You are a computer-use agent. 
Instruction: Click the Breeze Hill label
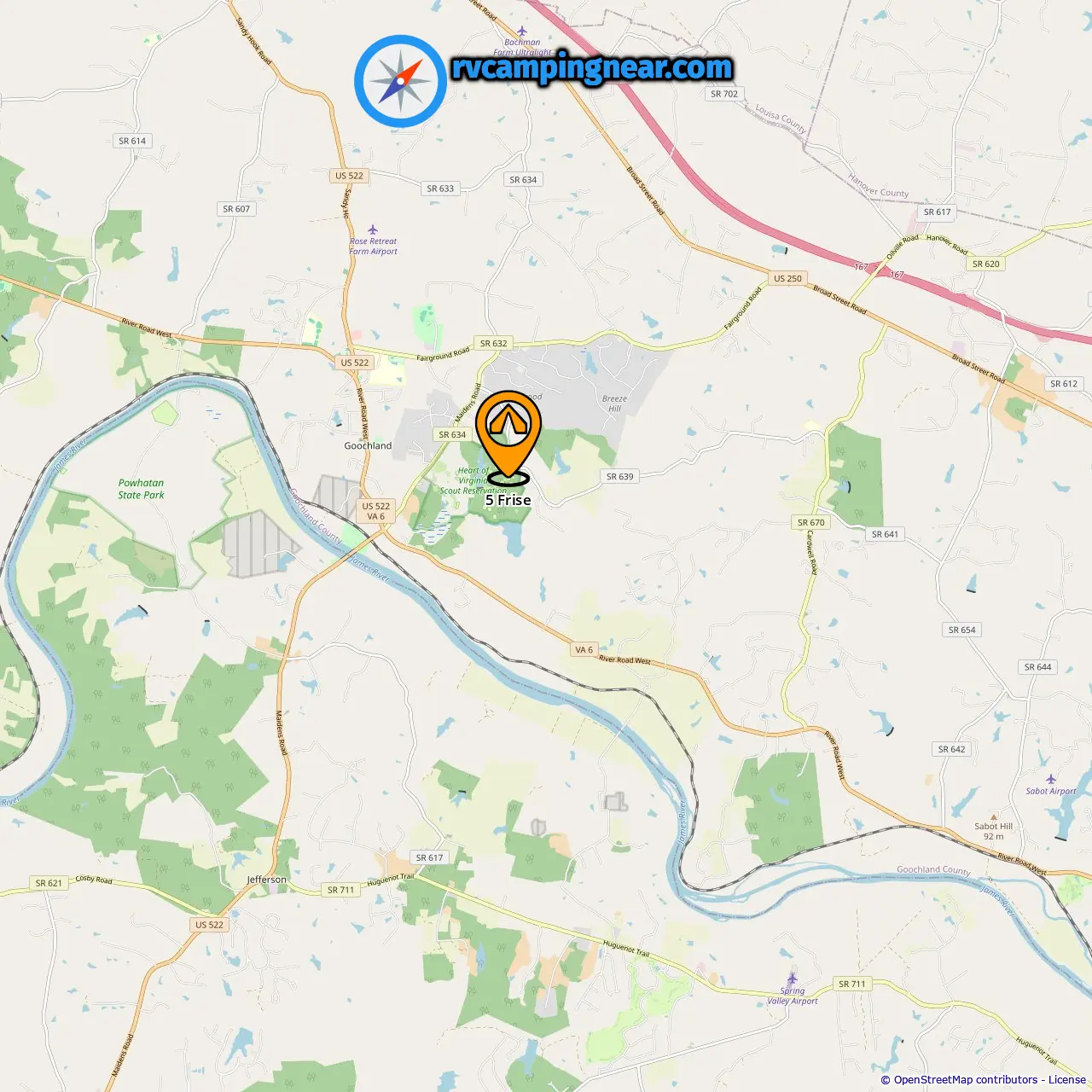[614, 404]
